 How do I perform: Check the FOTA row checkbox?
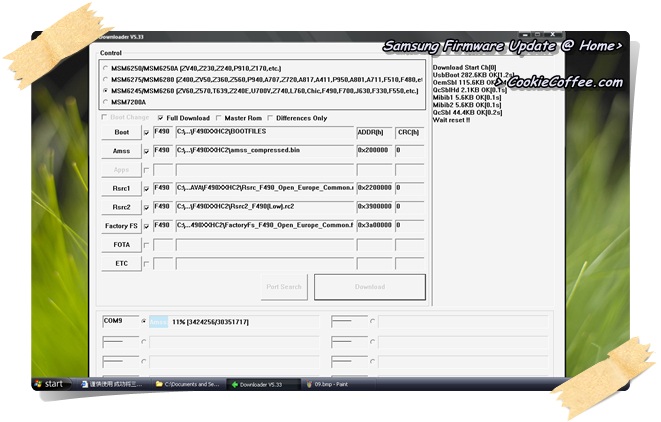(146, 245)
